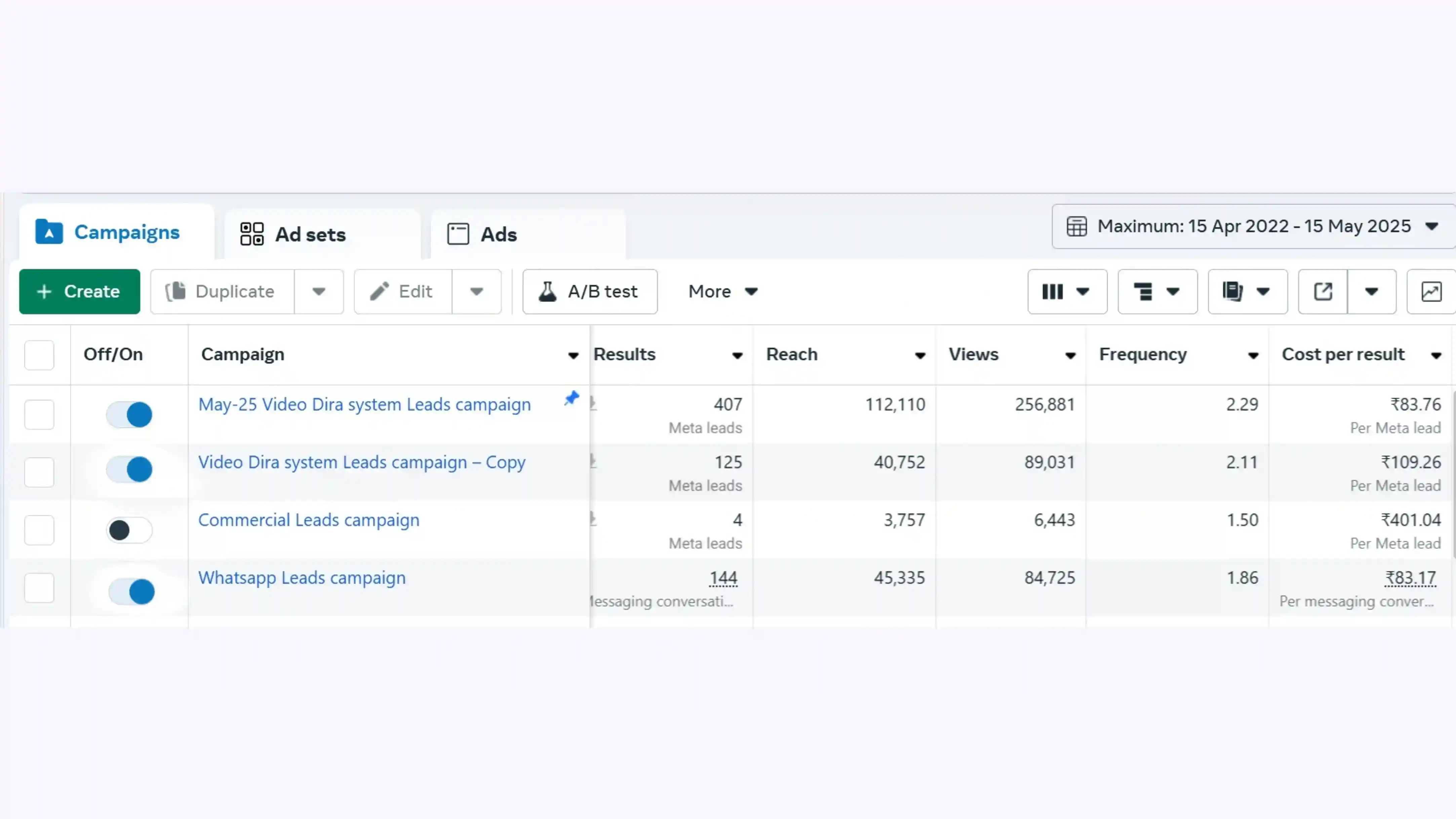1456x819 pixels.
Task: Click the Off/On column header
Action: pyautogui.click(x=113, y=354)
